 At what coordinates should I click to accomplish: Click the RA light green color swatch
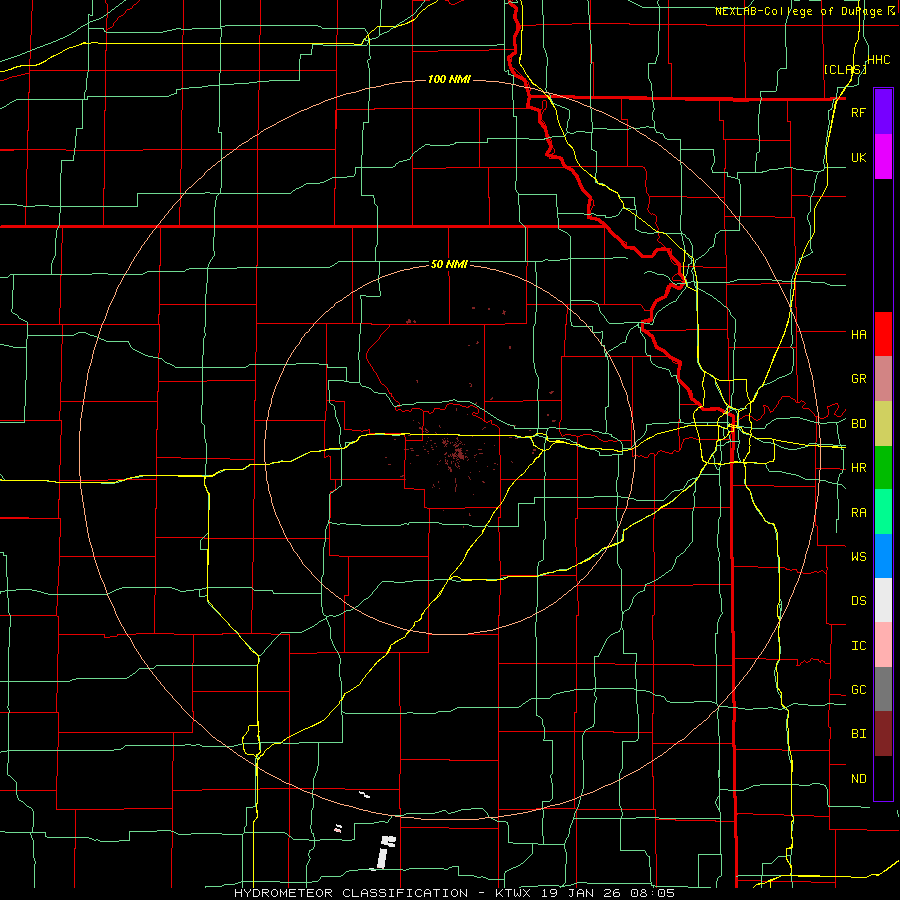tap(883, 512)
